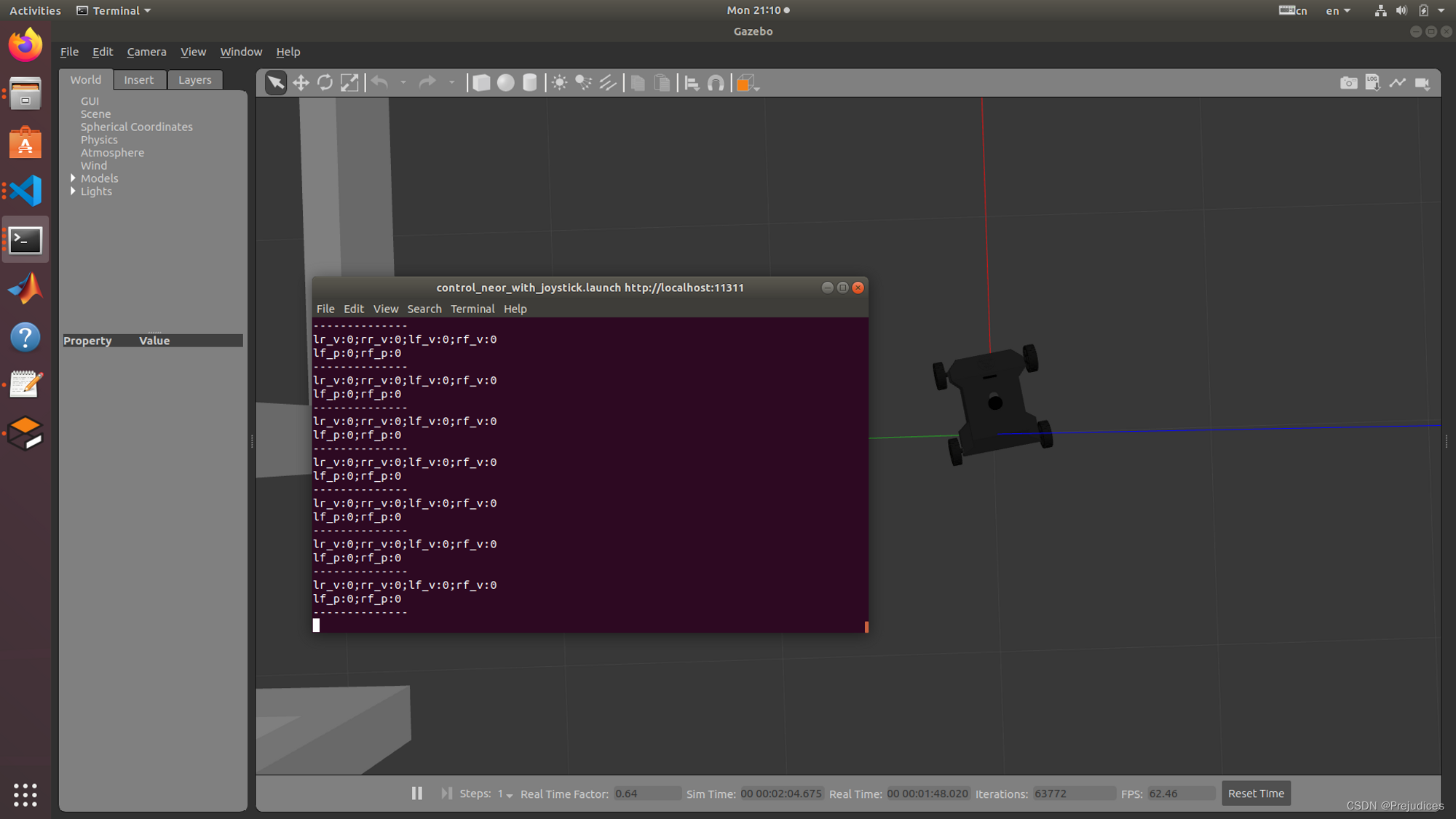Viewport: 1456px width, 819px height.
Task: Click the Align tool icon
Action: 690,82
